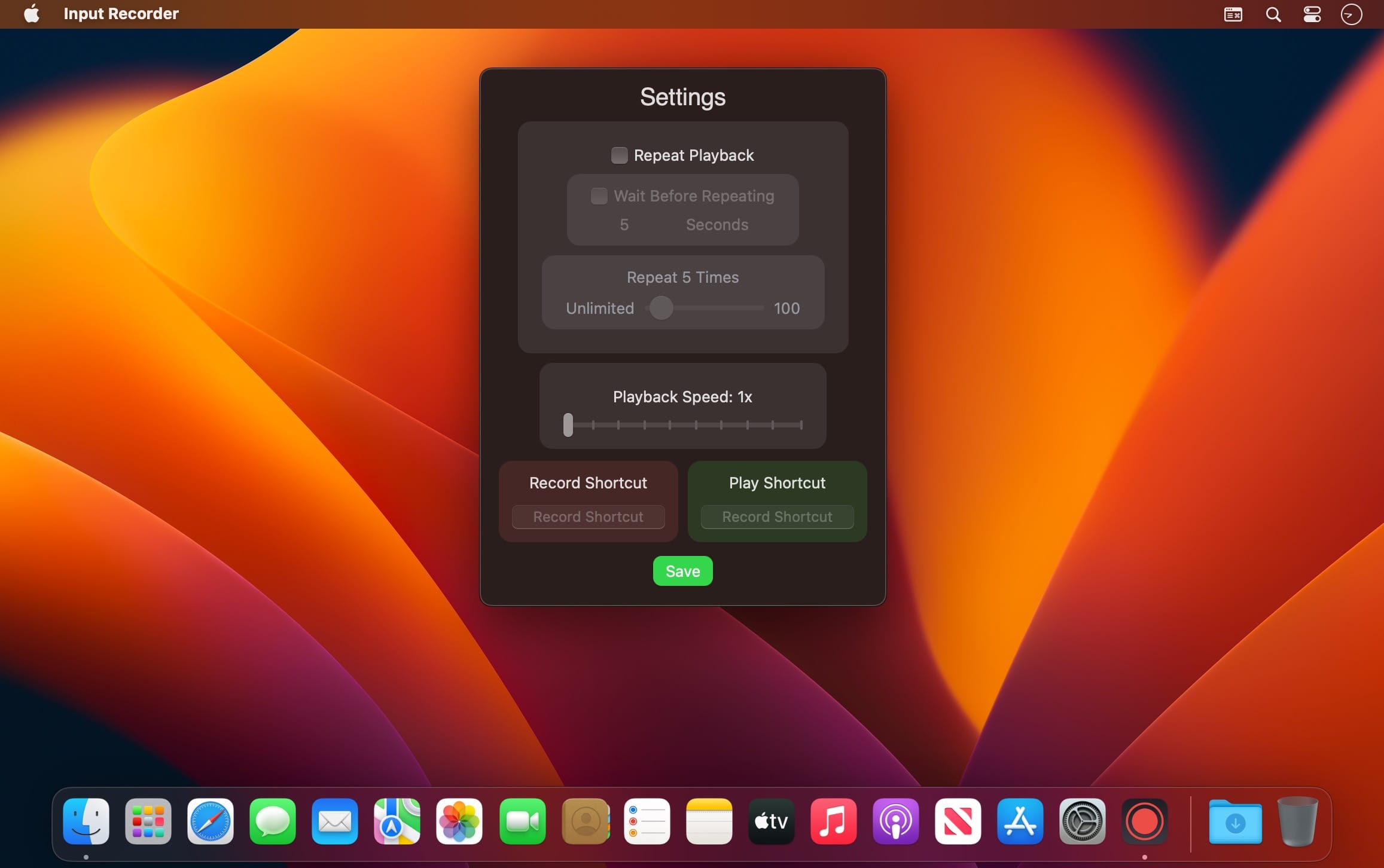
Task: Open Control Center in menu bar
Action: (x=1312, y=14)
